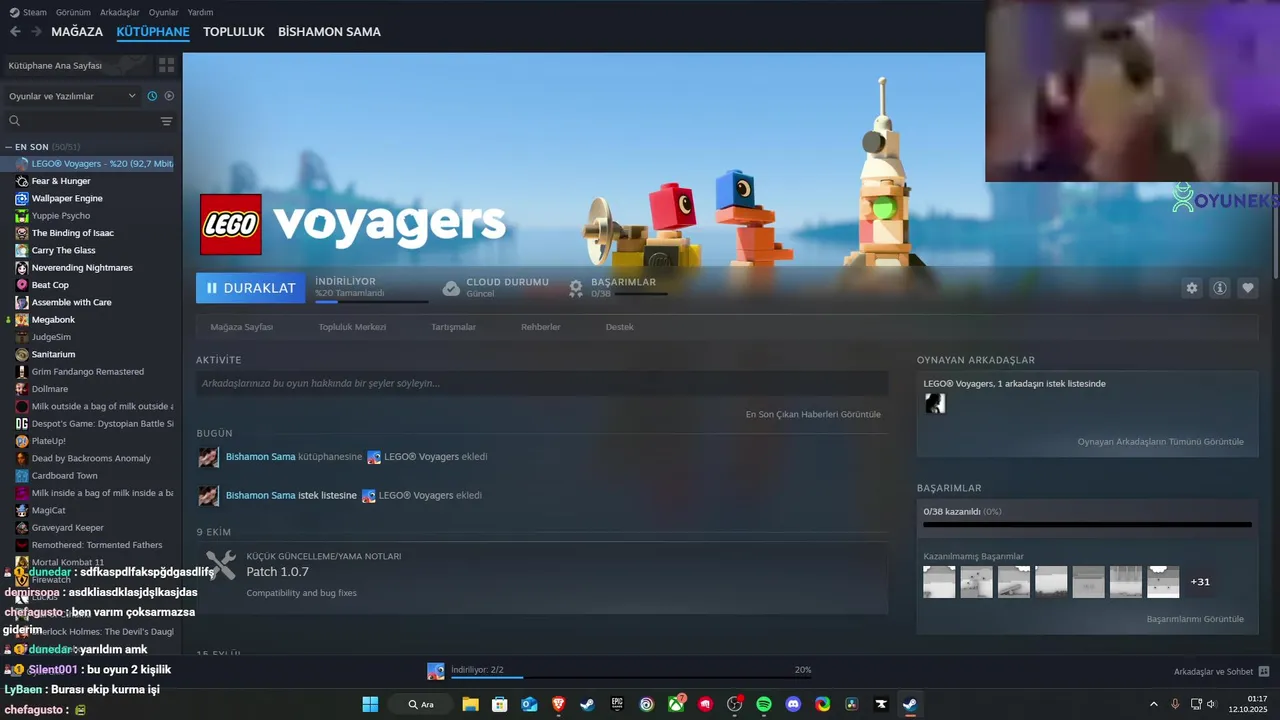Screen dimensions: 1280x720
Task: Go back with navigation arrow
Action: click(x=15, y=32)
